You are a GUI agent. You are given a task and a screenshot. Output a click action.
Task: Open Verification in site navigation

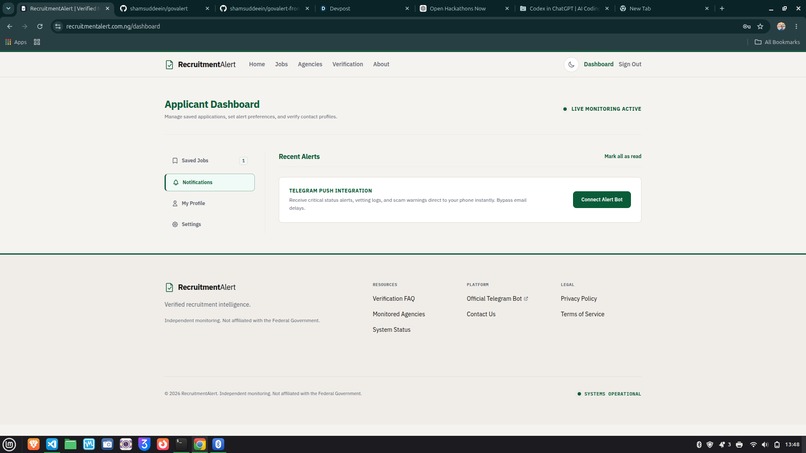point(347,64)
